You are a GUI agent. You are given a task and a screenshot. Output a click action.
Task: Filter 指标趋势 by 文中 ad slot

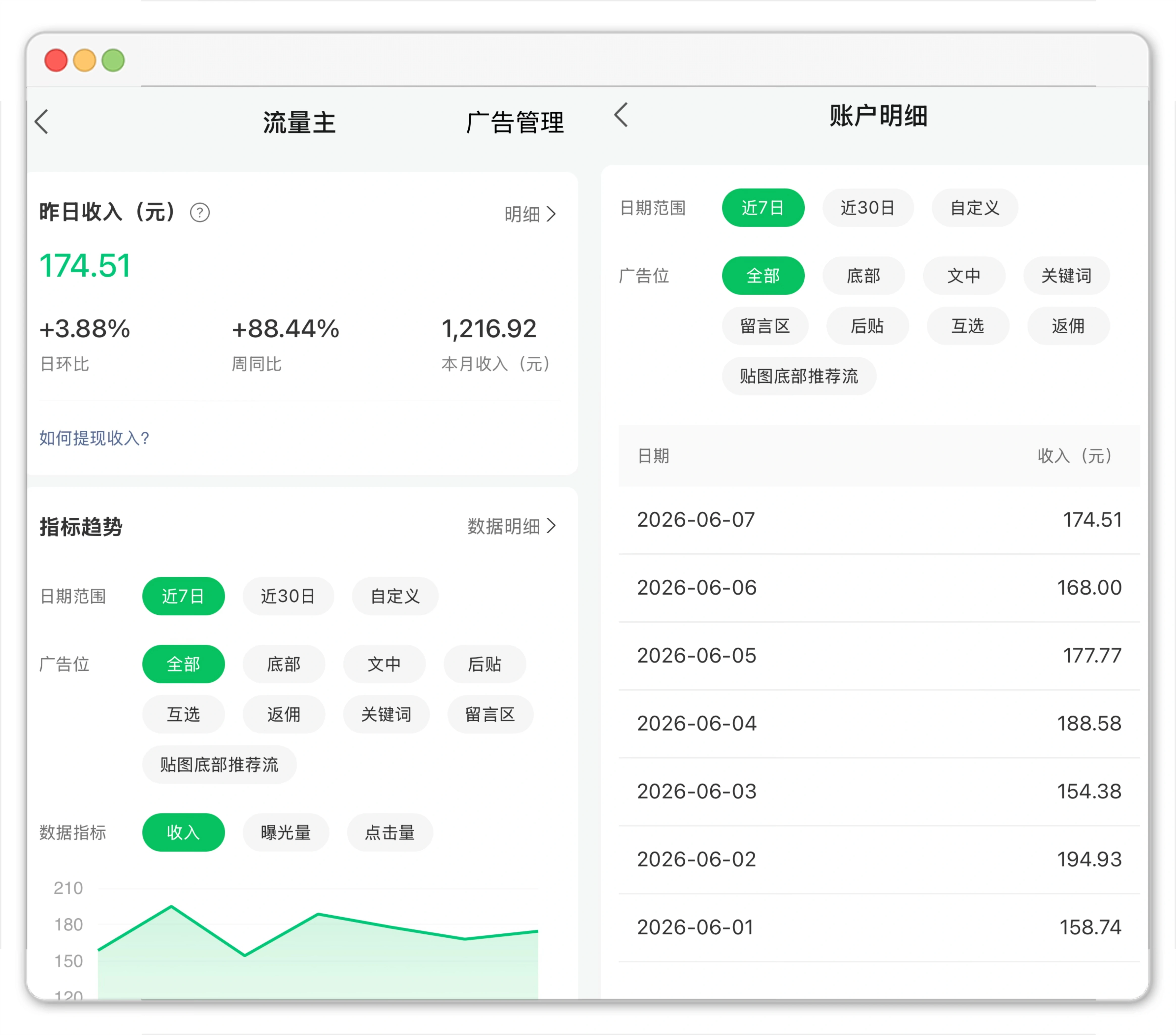tap(384, 664)
